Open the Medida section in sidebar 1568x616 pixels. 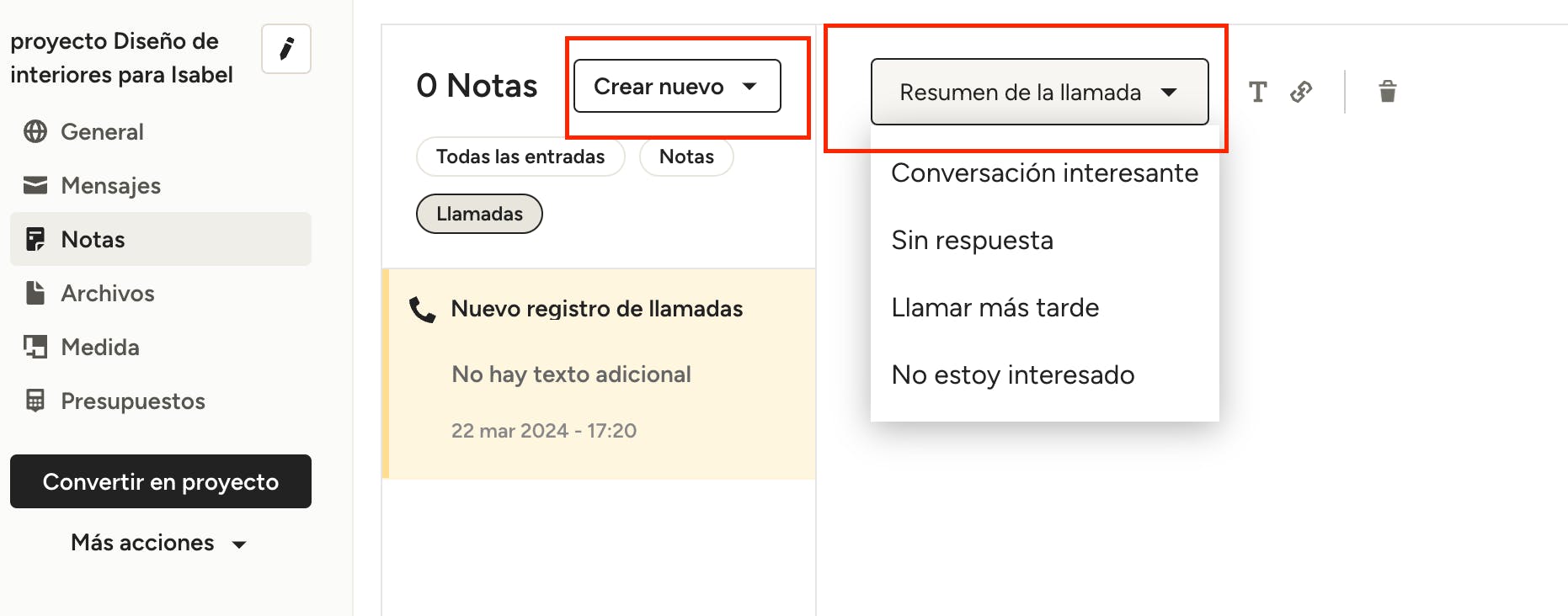click(99, 348)
